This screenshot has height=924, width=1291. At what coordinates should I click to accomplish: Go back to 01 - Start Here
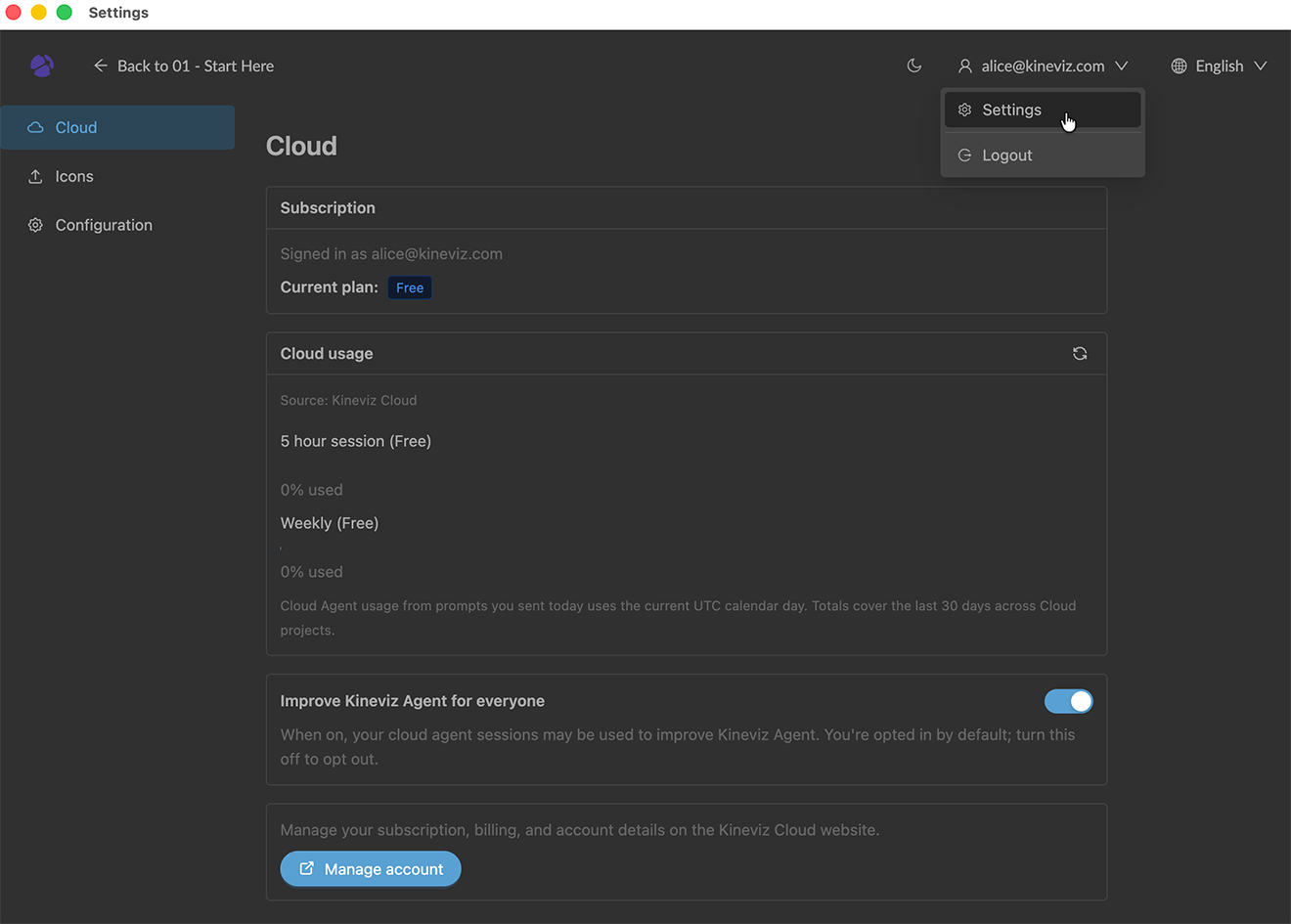[x=184, y=66]
